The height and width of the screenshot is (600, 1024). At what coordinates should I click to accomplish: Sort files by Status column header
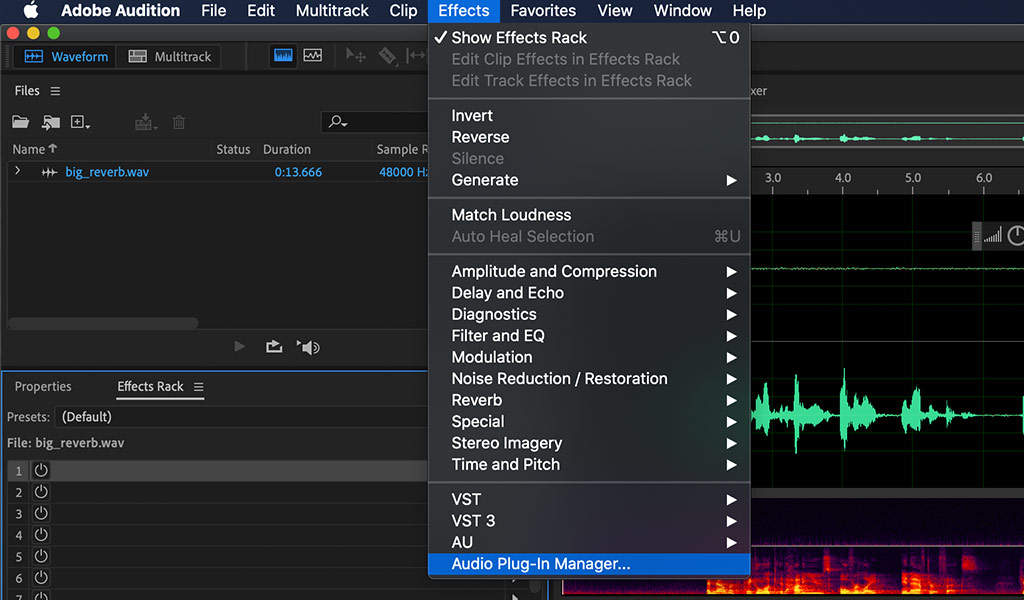(233, 150)
